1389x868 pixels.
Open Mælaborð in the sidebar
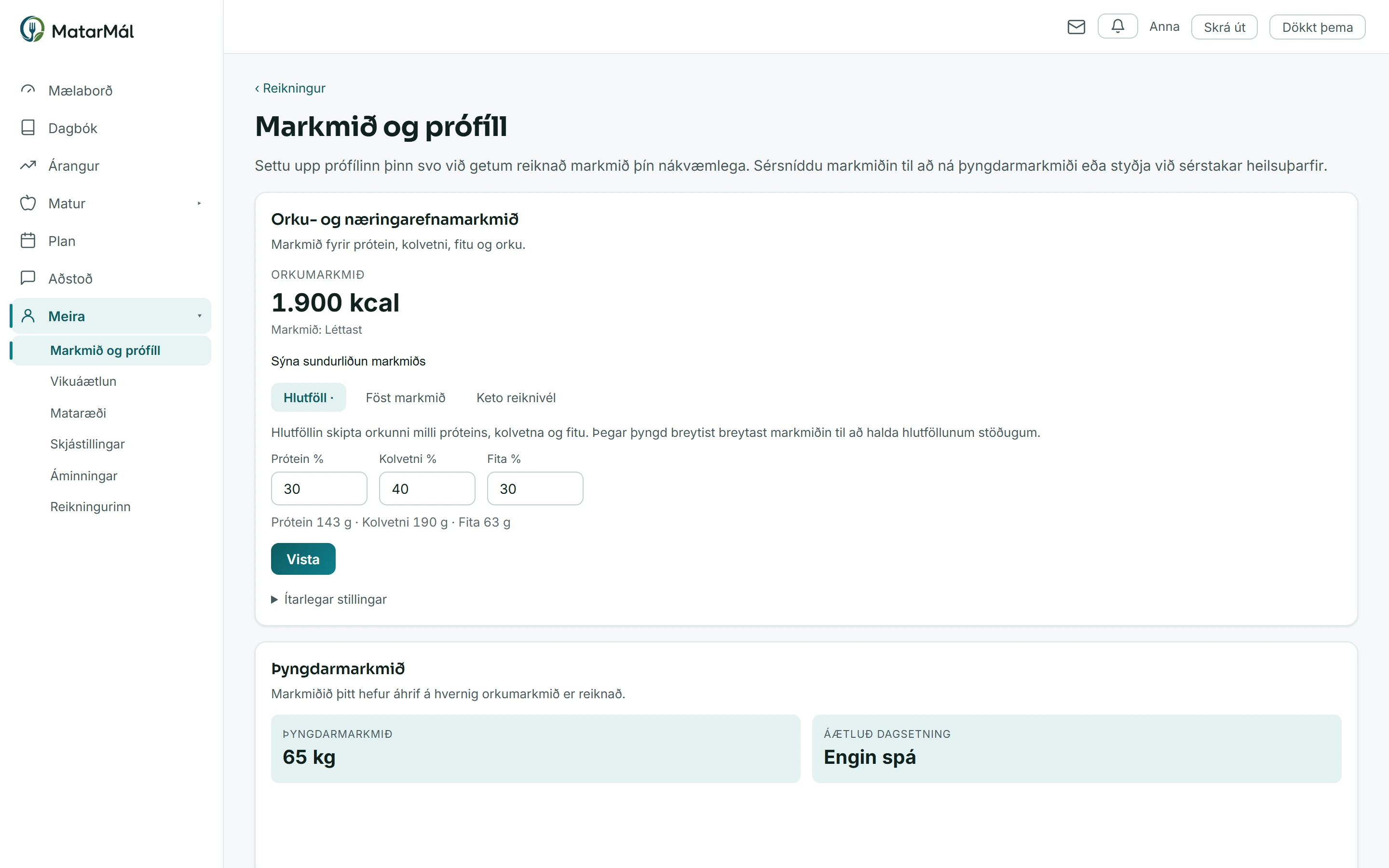[x=111, y=90]
